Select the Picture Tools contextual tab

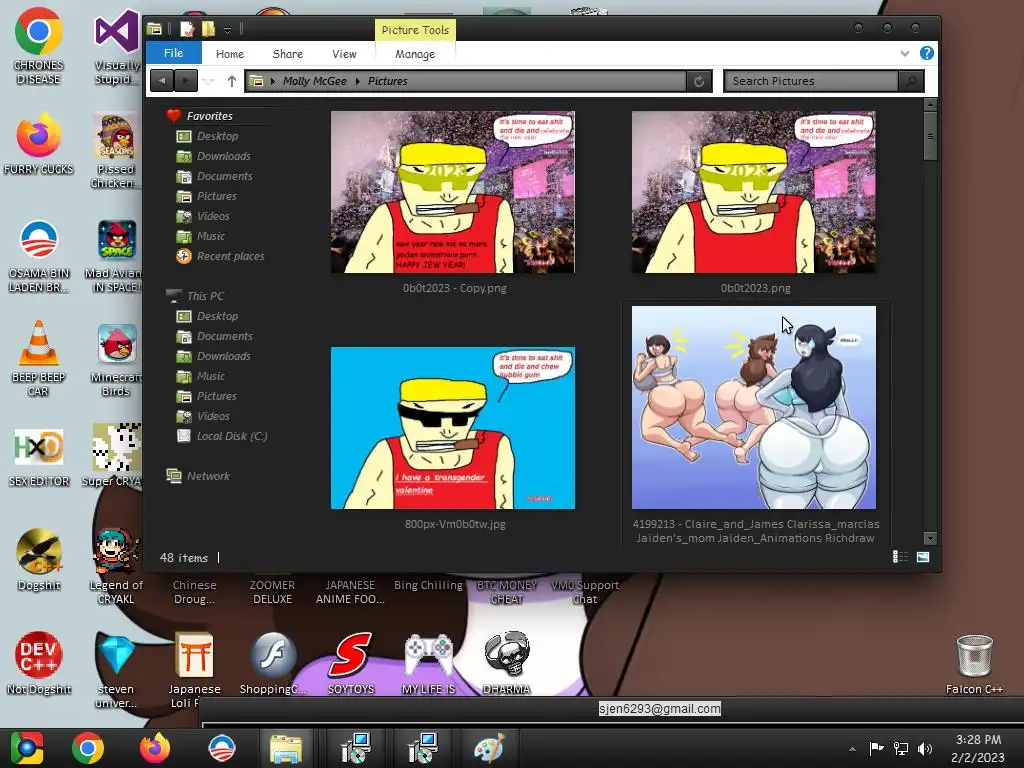415,30
